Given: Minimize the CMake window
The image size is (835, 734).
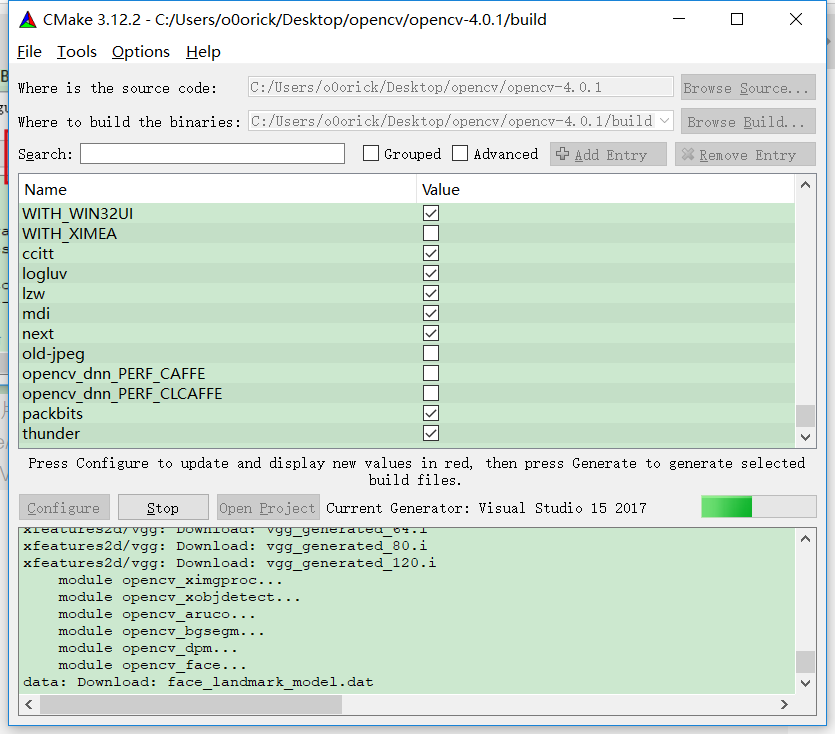Looking at the screenshot, I should pyautogui.click(x=679, y=19).
